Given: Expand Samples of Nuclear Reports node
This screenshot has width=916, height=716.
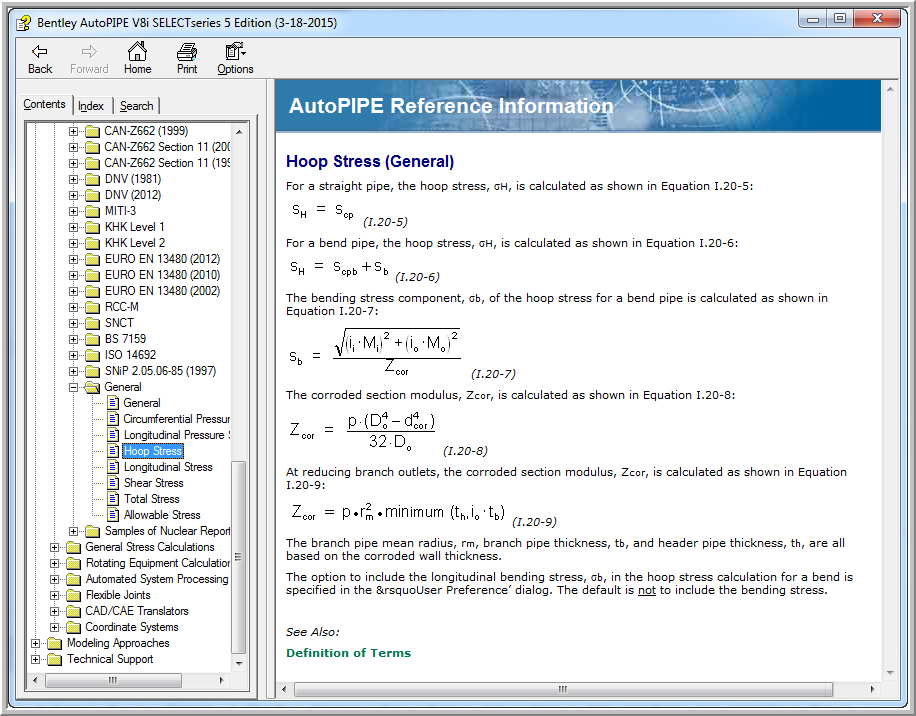Looking at the screenshot, I should click(x=73, y=531).
